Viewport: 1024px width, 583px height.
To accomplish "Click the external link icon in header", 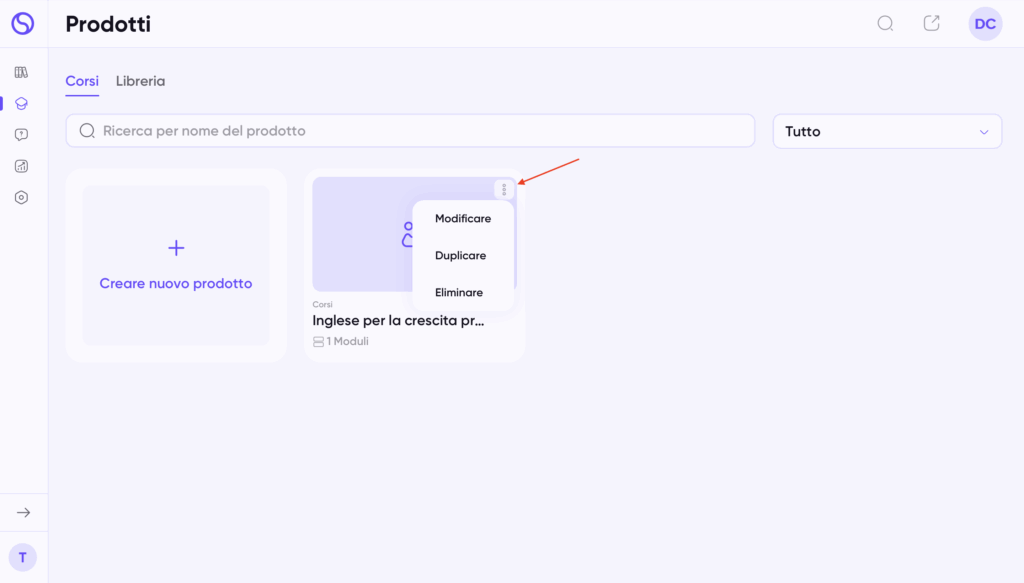I will coord(931,23).
